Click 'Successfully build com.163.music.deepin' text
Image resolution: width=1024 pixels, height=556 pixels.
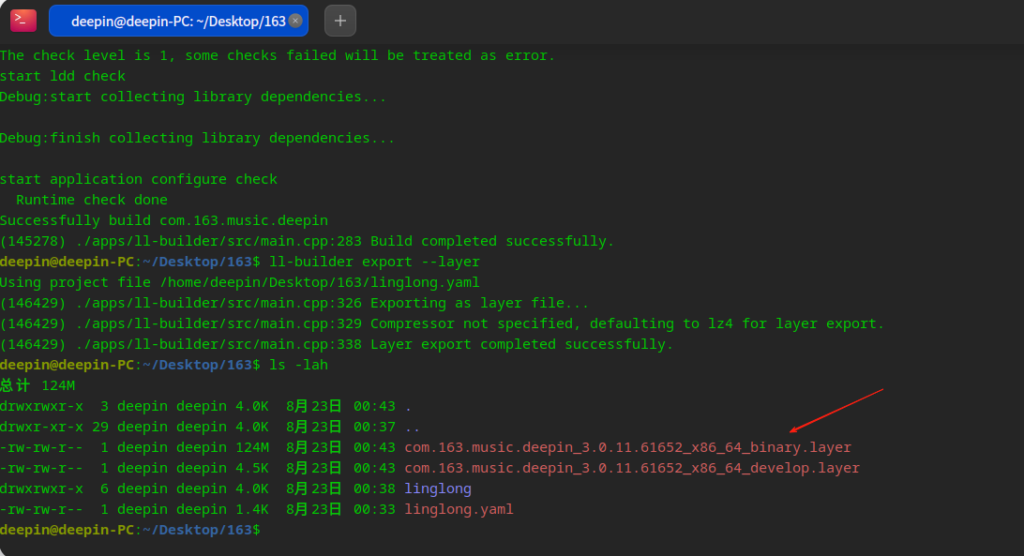[163, 220]
